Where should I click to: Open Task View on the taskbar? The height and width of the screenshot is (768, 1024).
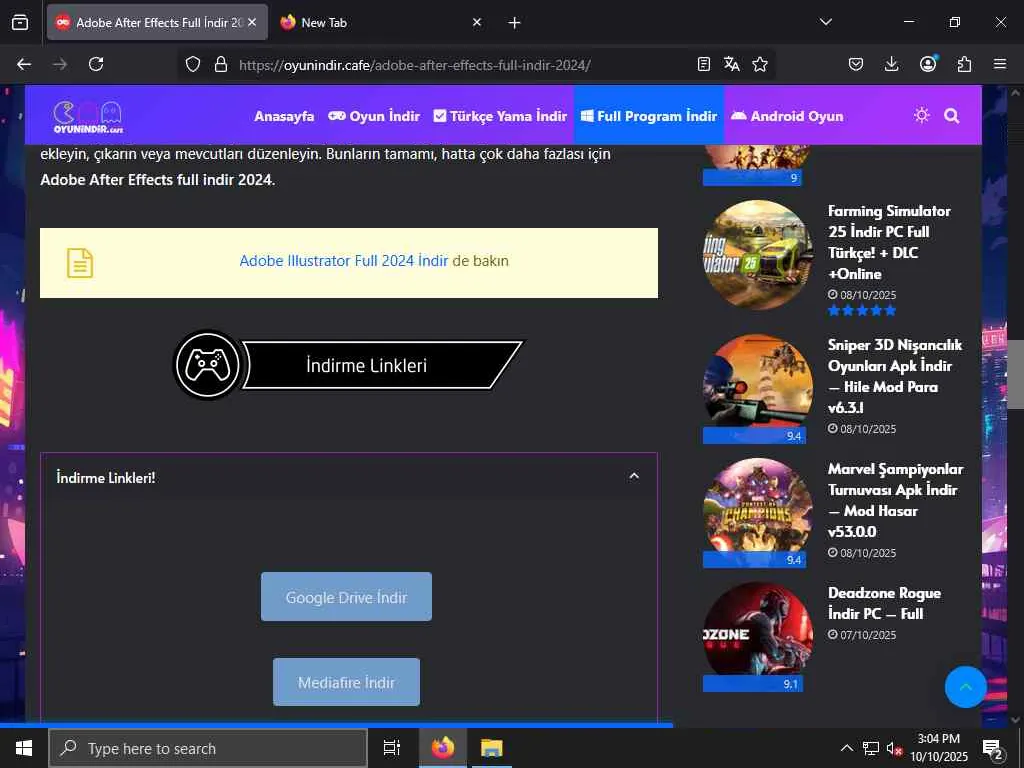tap(392, 748)
